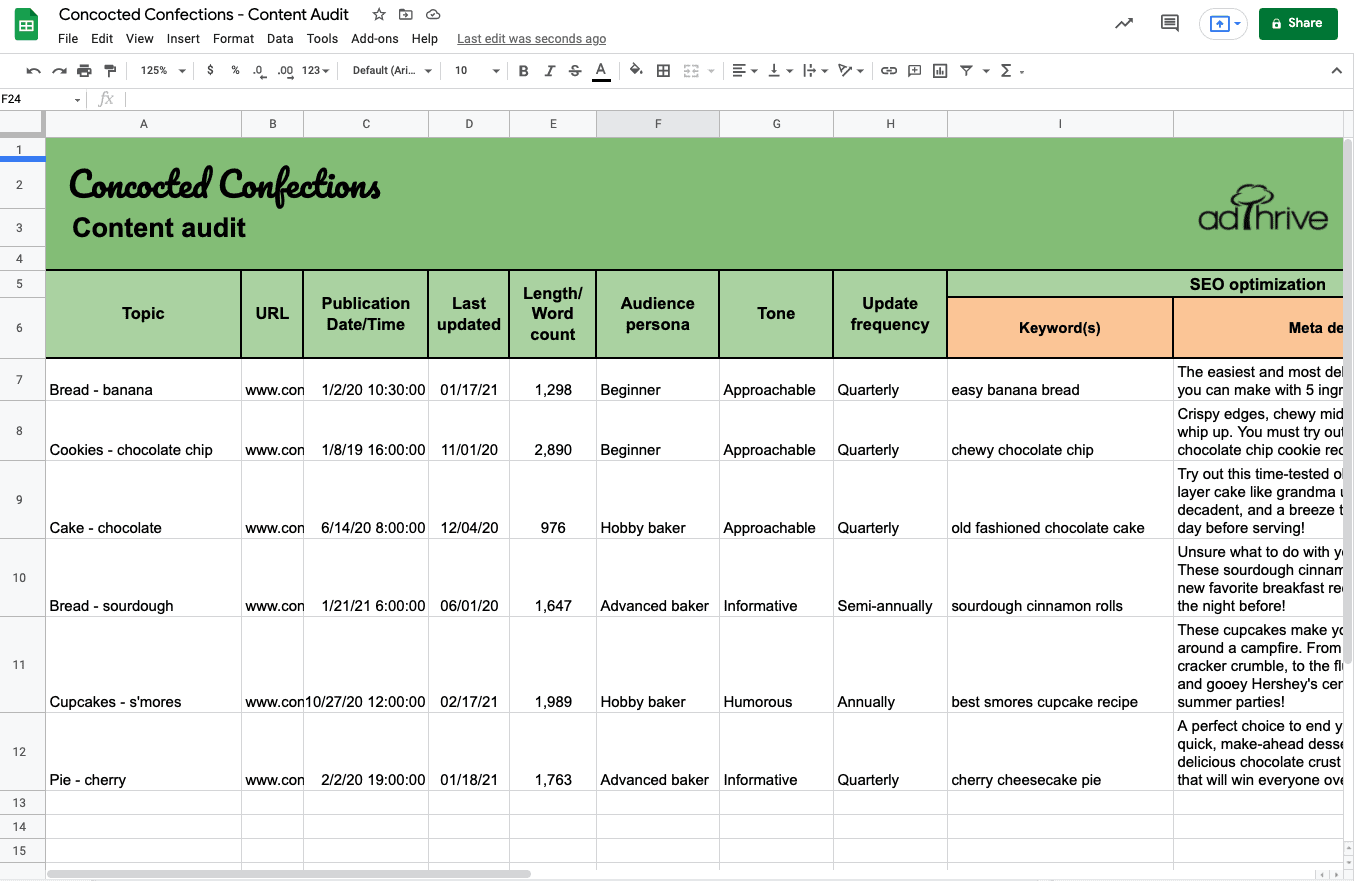The height and width of the screenshot is (881, 1354).
Task: Open the number format 123 dropdown
Action: click(x=316, y=71)
